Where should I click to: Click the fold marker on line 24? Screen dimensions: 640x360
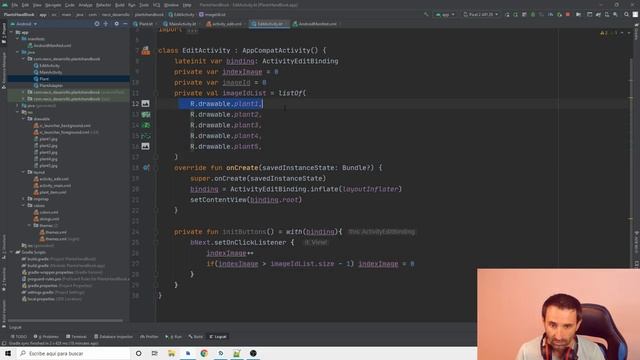156,232
